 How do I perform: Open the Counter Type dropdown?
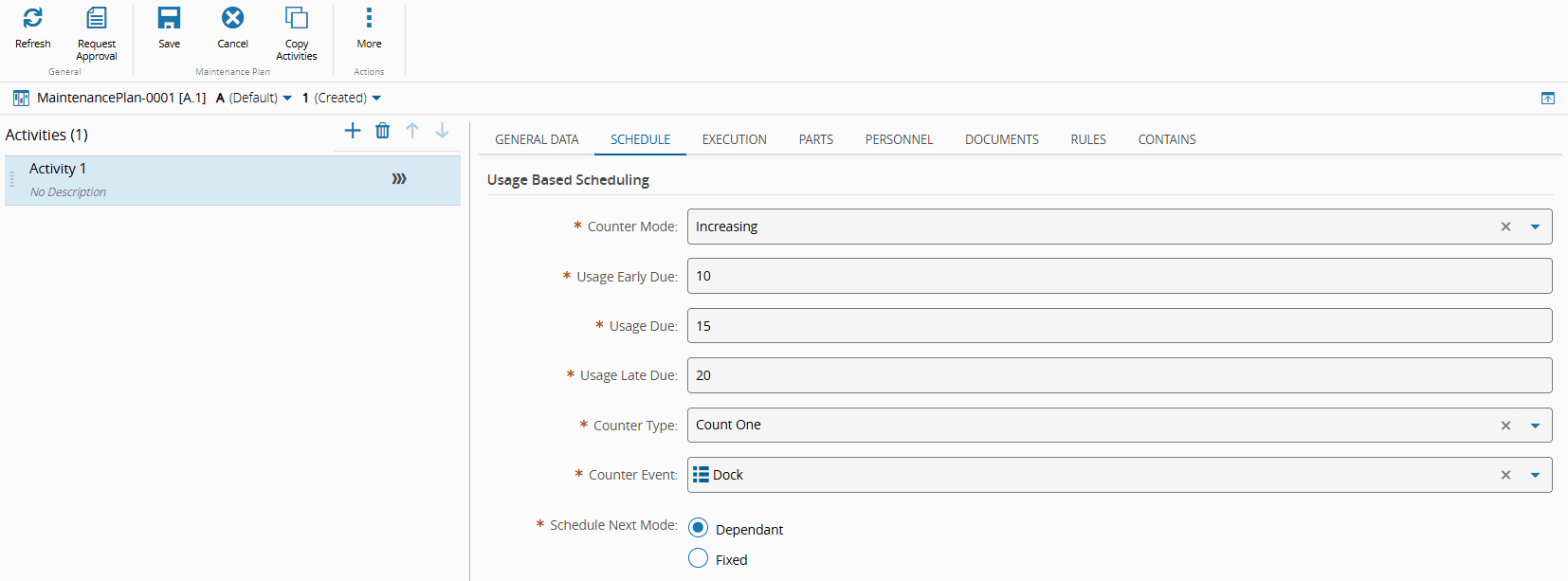[x=1535, y=426]
